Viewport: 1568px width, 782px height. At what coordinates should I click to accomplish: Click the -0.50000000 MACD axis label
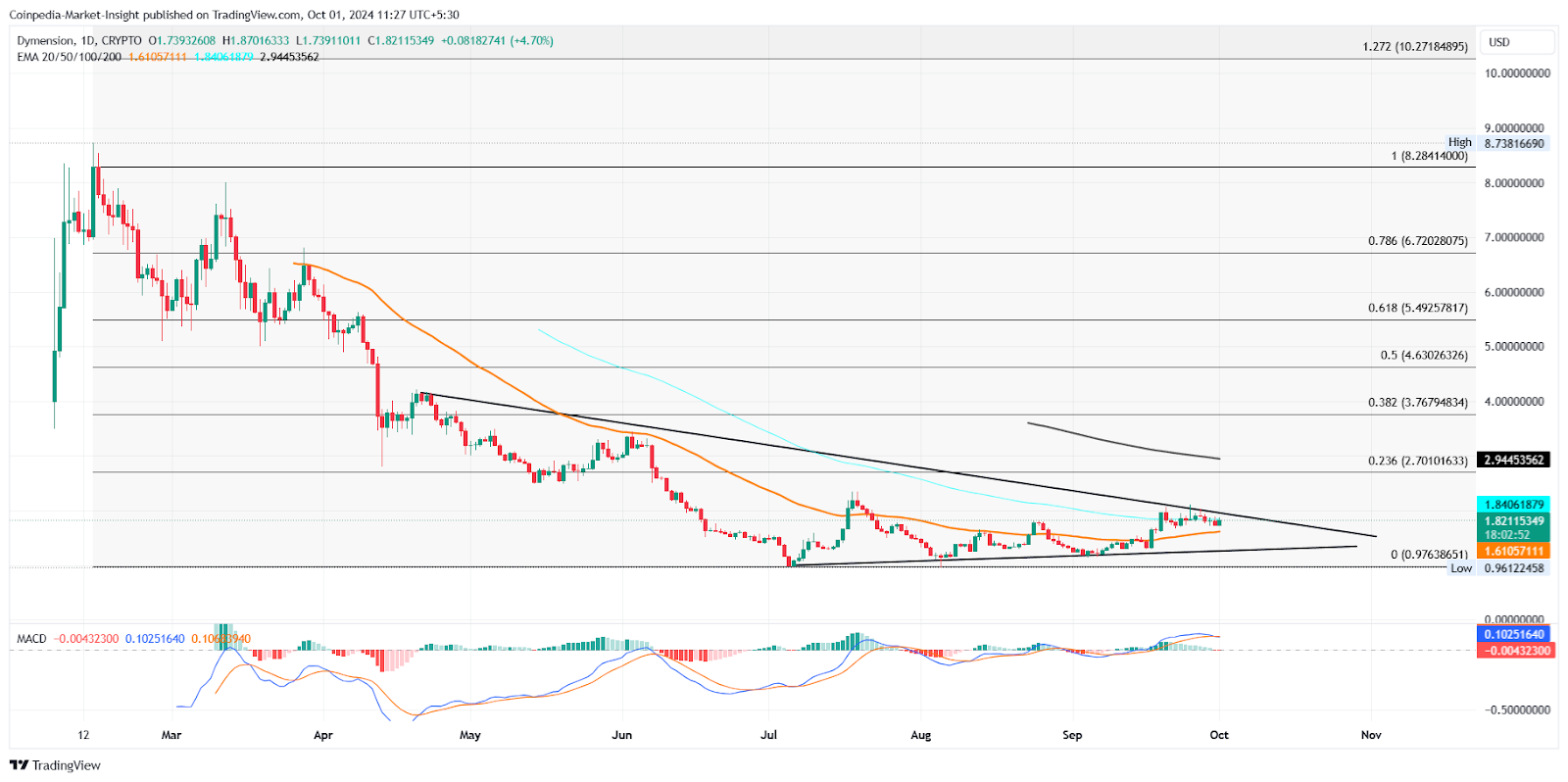click(1515, 710)
